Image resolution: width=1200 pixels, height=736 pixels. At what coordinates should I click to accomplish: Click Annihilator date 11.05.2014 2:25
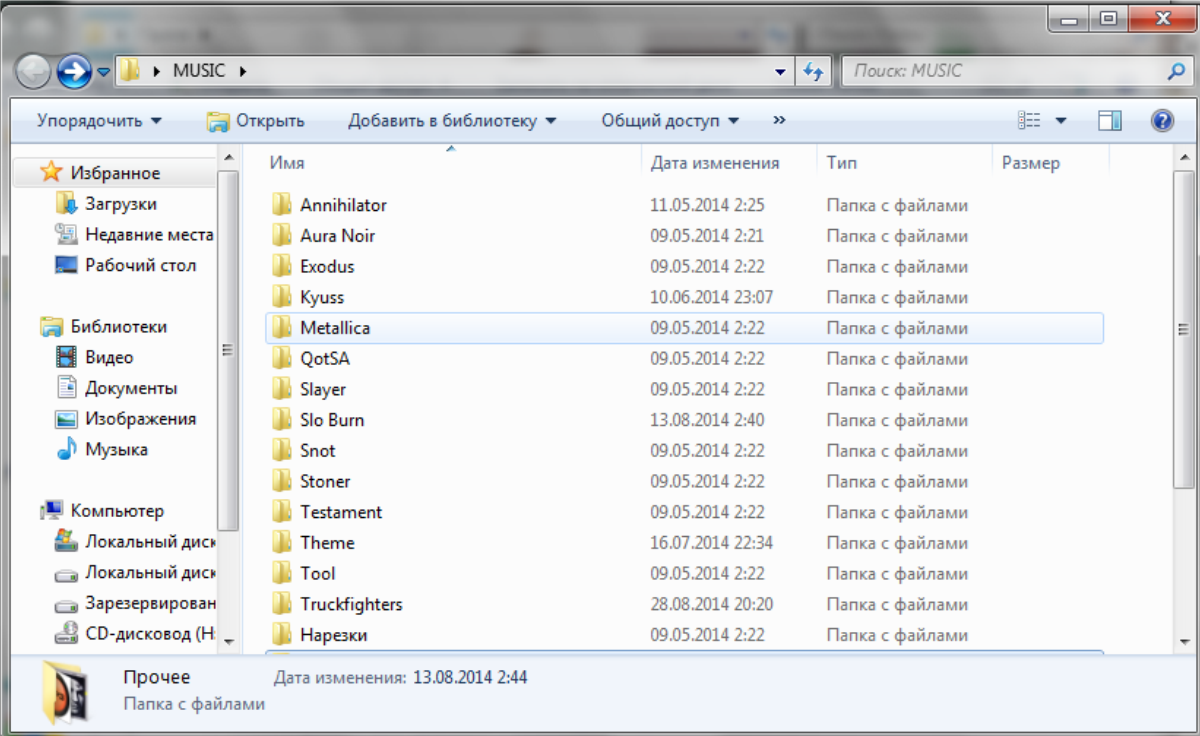(x=707, y=205)
